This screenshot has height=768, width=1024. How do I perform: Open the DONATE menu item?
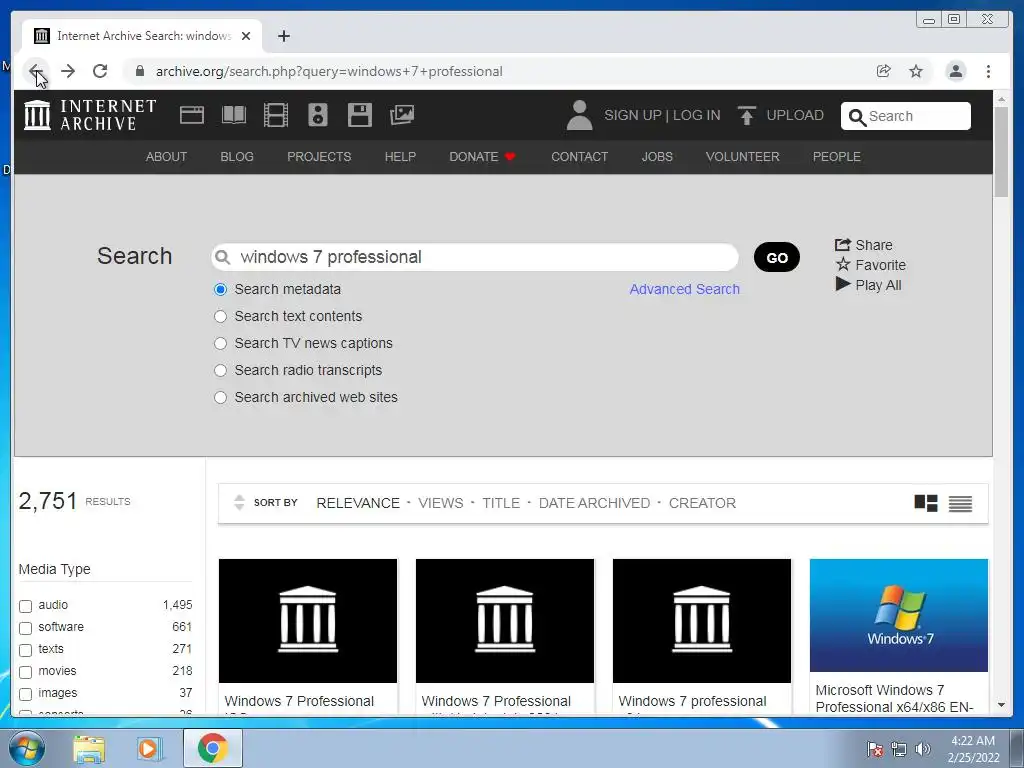tap(482, 157)
